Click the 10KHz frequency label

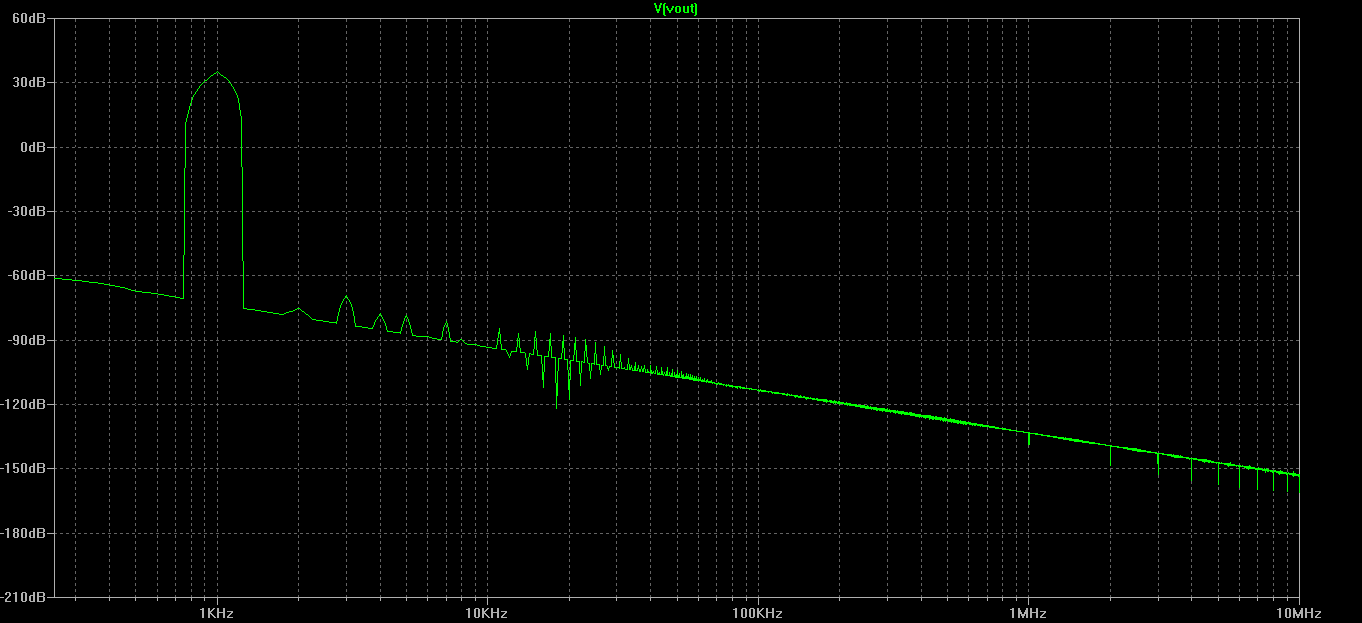click(x=487, y=612)
